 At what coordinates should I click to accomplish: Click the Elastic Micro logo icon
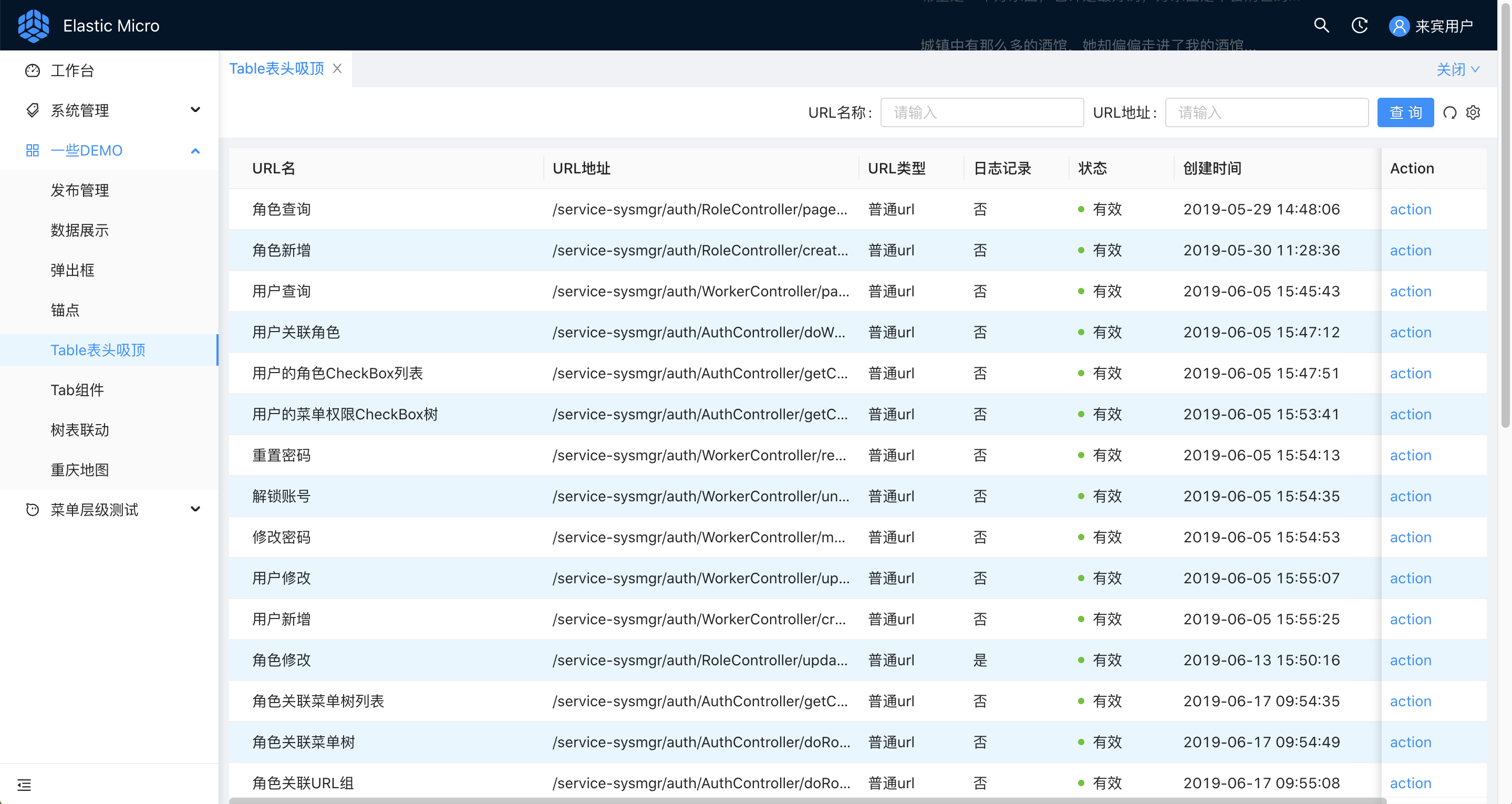pos(34,25)
